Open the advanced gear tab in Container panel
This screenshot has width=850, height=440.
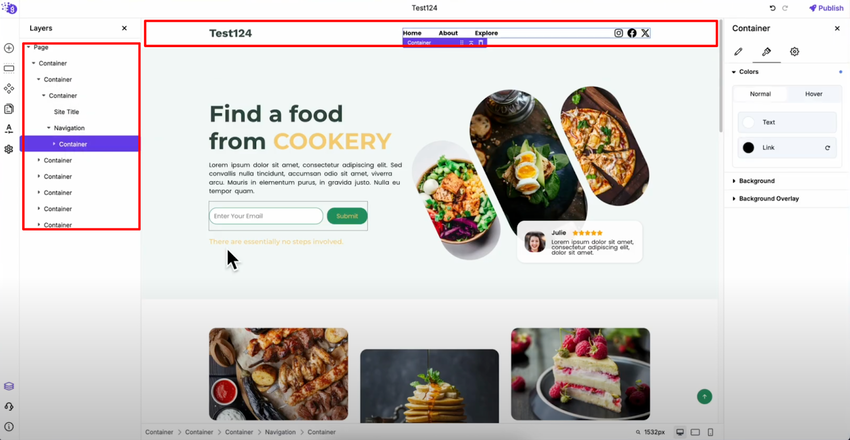click(794, 52)
